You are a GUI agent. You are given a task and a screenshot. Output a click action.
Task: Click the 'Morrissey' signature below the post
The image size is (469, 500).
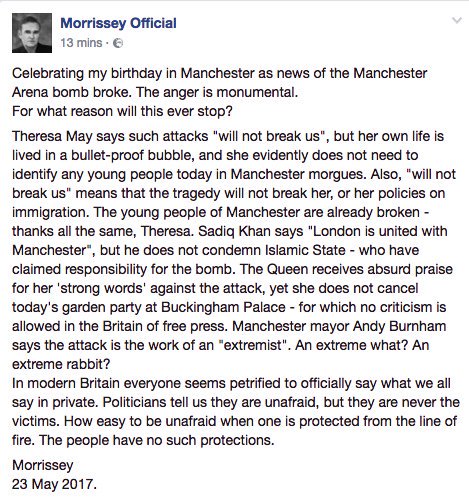pos(43,465)
